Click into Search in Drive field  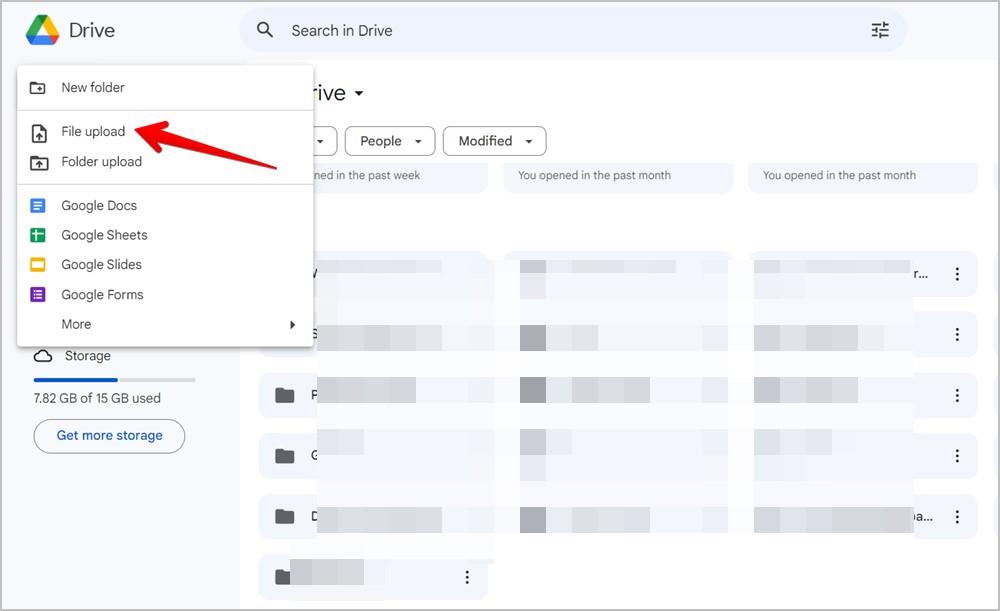point(572,30)
